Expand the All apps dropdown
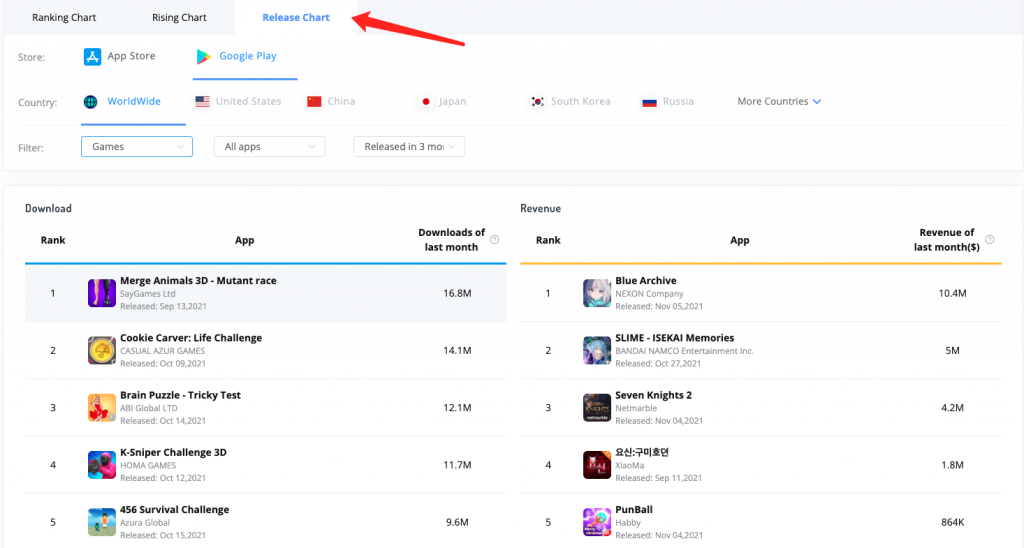Image resolution: width=1024 pixels, height=548 pixels. [x=269, y=147]
